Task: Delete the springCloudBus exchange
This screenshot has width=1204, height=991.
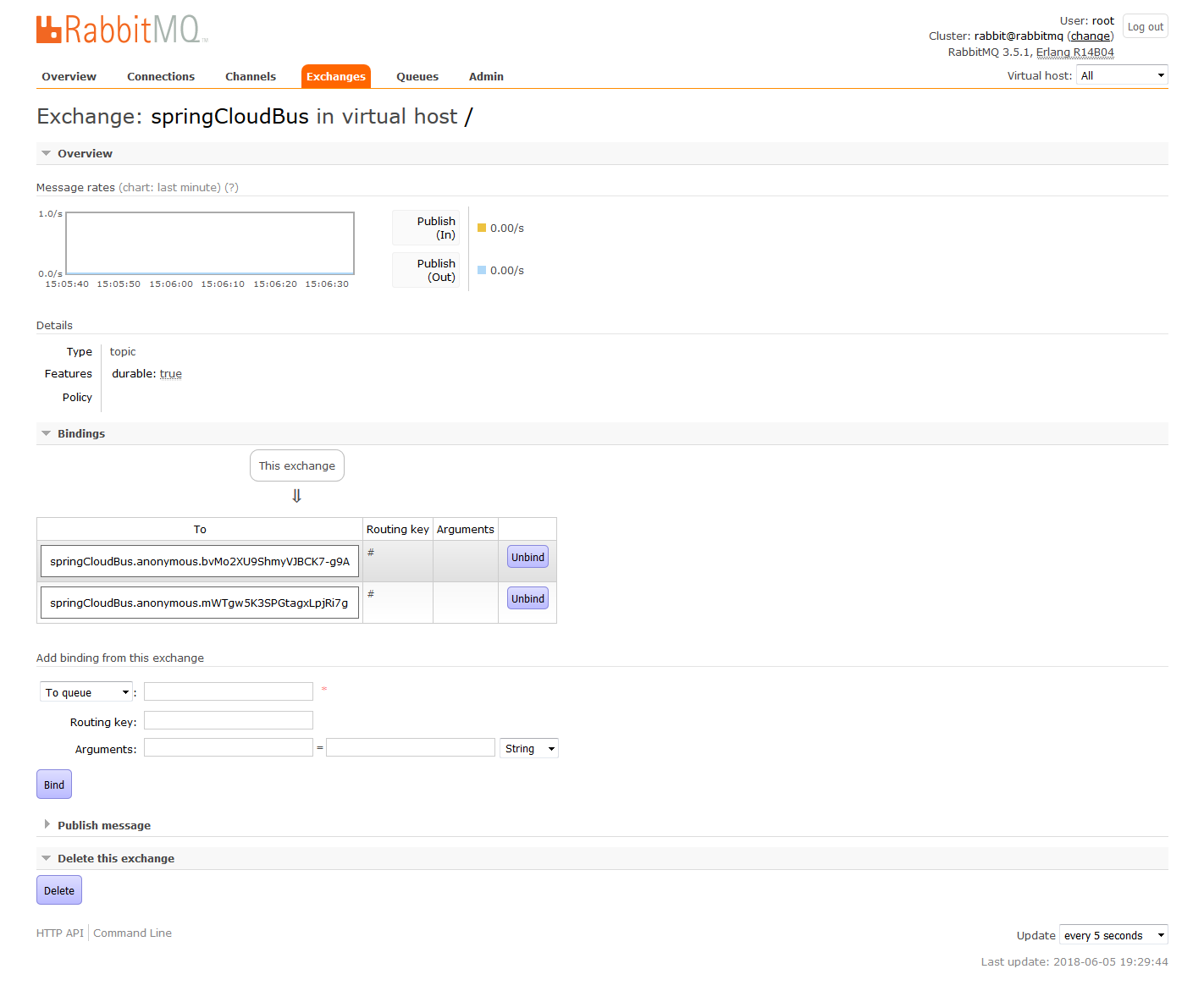Action: coord(59,890)
